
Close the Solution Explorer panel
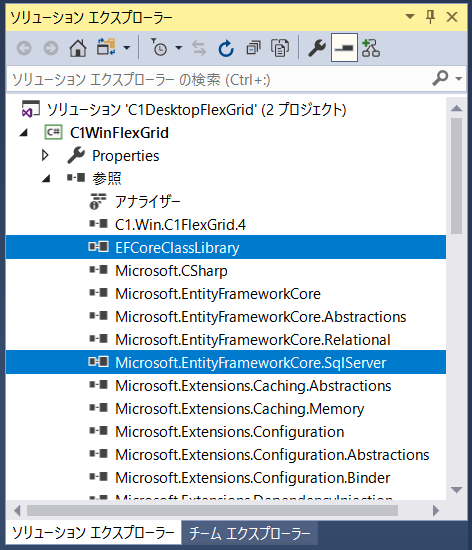point(452,16)
